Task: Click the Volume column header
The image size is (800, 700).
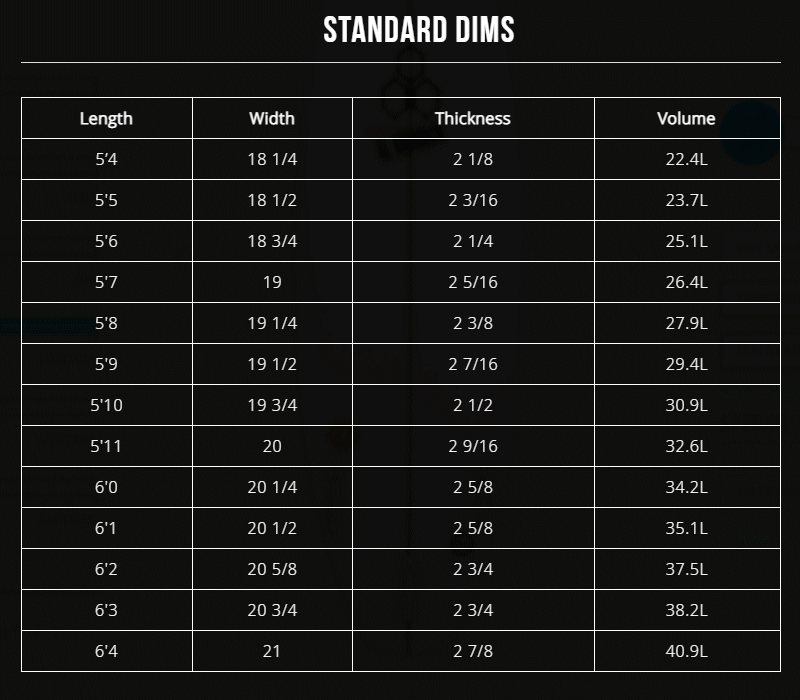Action: tap(686, 118)
